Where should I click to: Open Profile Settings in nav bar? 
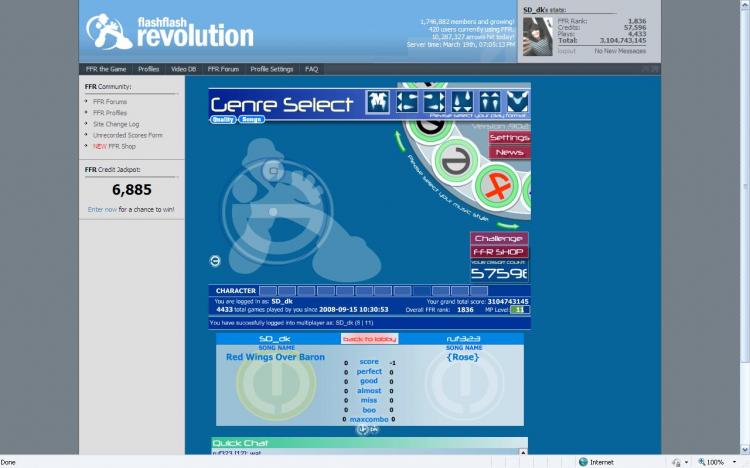272,69
